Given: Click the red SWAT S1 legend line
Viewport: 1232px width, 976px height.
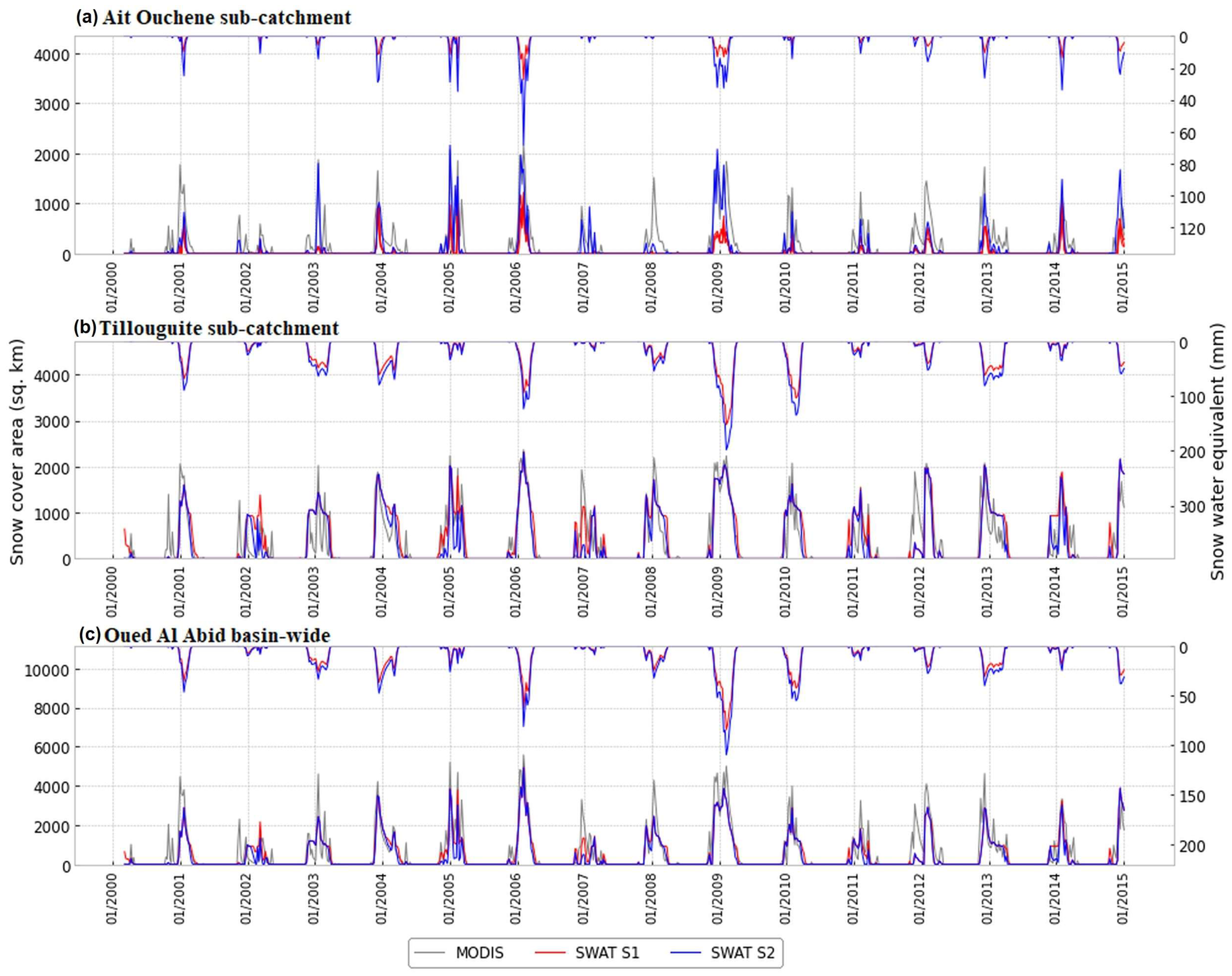Looking at the screenshot, I should coord(550,953).
